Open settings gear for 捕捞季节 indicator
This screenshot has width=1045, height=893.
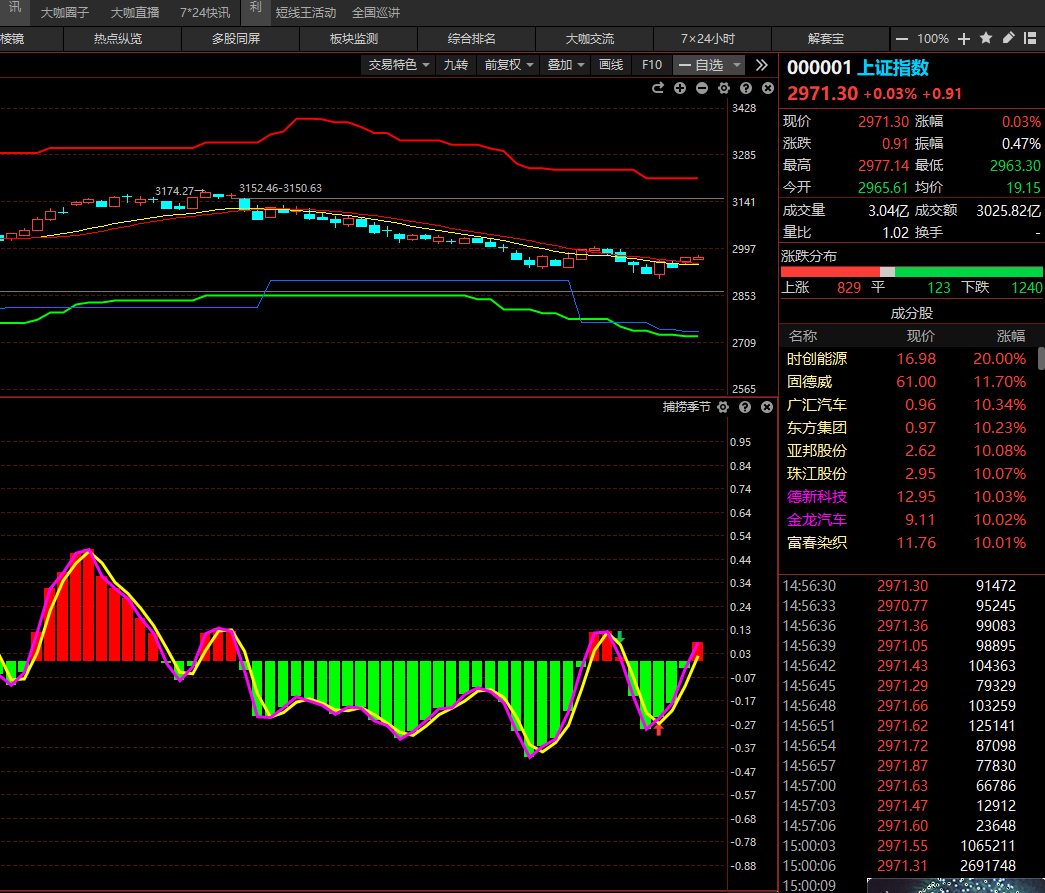(x=723, y=407)
